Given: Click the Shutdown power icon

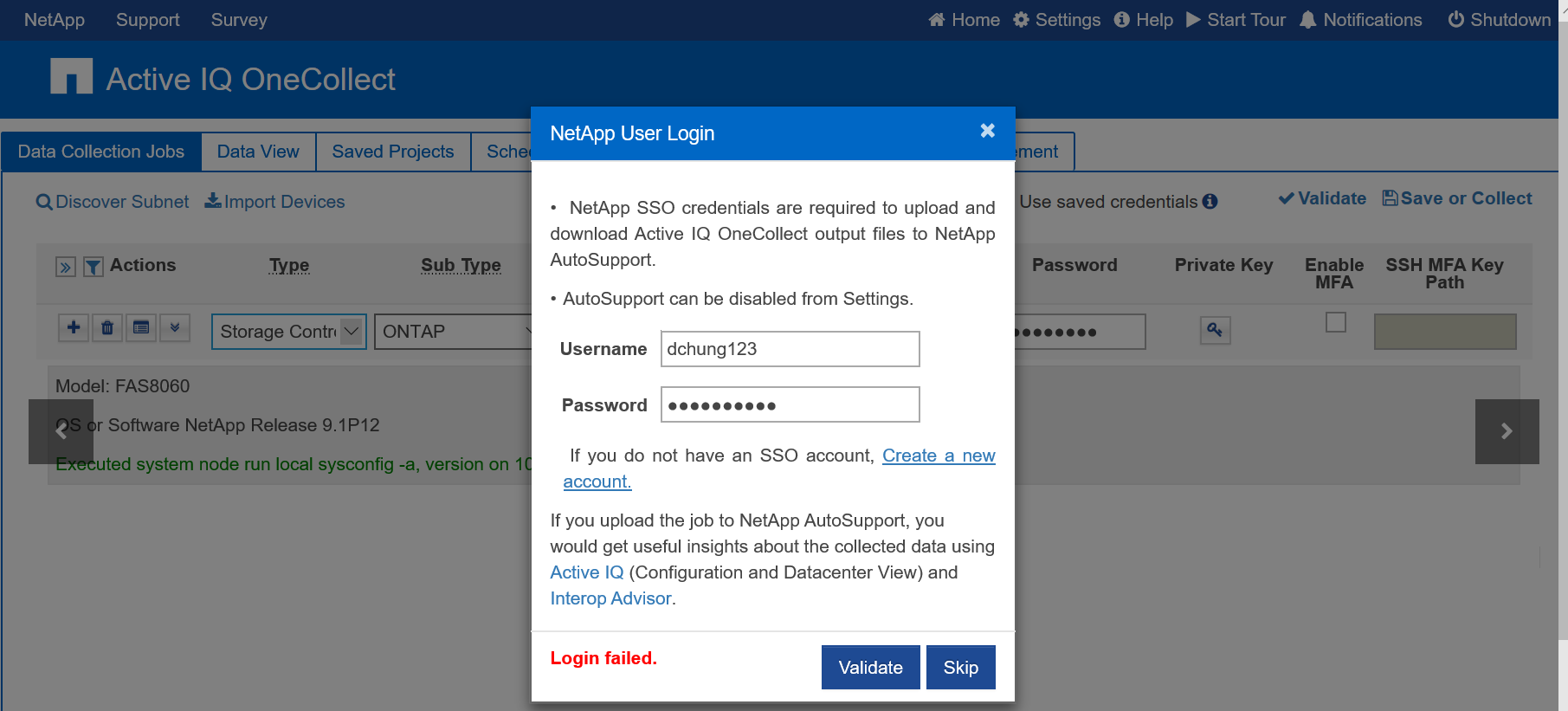Looking at the screenshot, I should click(x=1455, y=20).
